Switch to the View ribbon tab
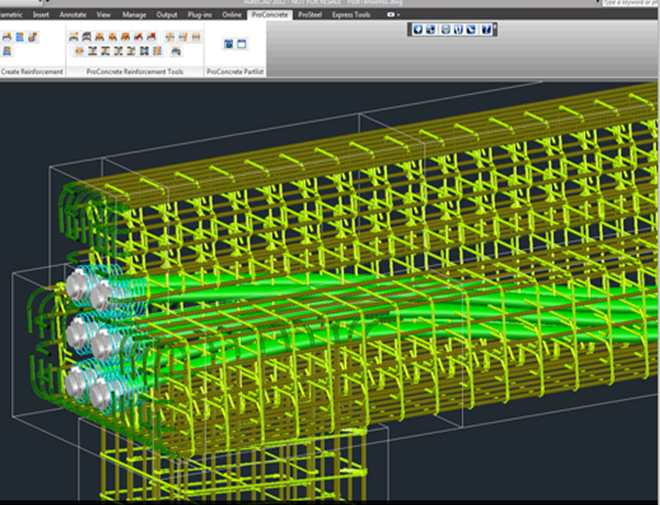This screenshot has width=660, height=505. 104,15
